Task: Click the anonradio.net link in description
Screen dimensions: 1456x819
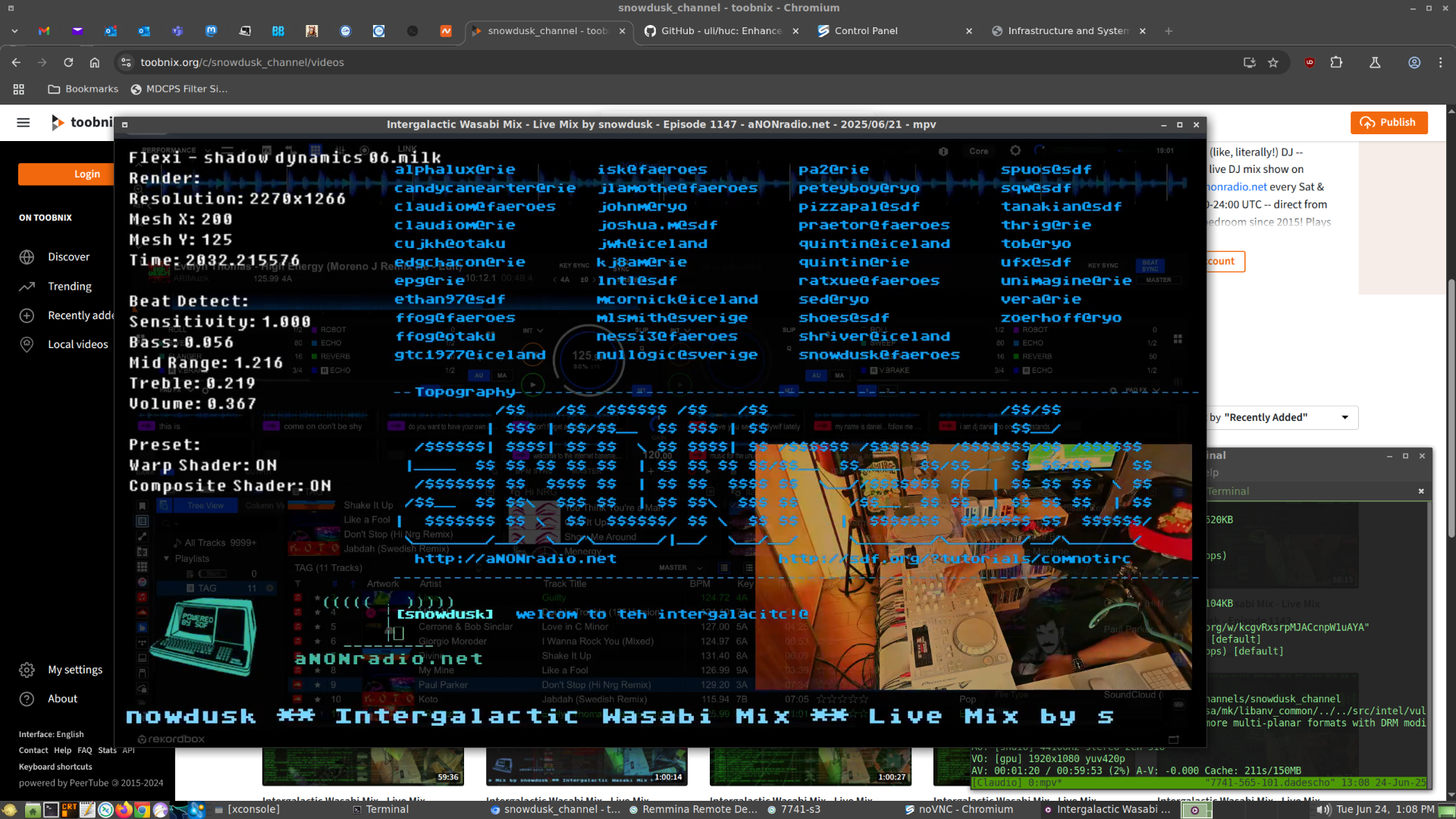Action: pos(1236,187)
